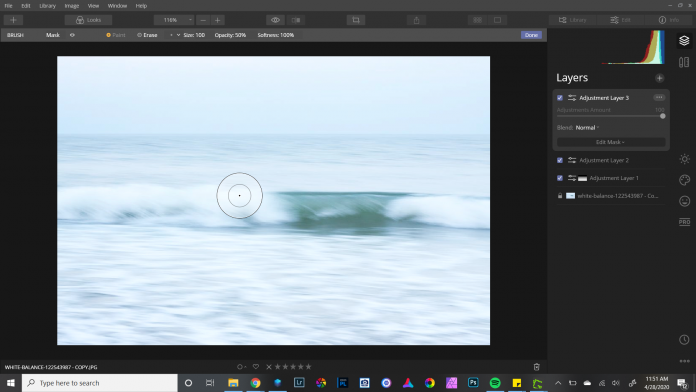The image size is (696, 392).
Task: Click the Windows search box
Action: (100, 383)
